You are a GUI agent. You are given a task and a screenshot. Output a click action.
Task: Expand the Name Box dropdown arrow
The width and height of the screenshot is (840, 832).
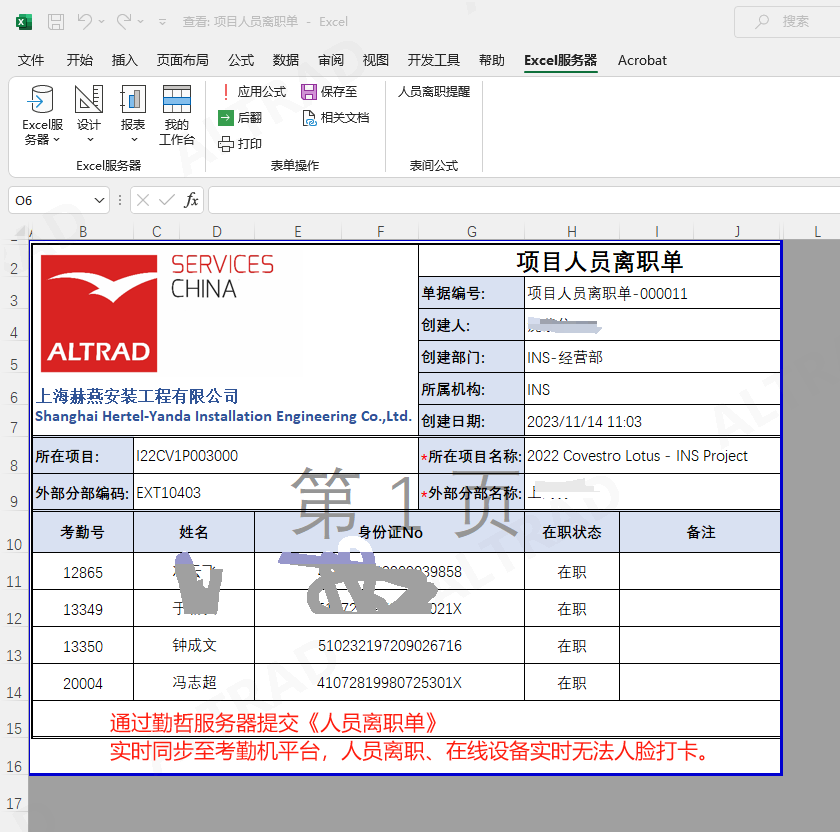click(x=99, y=200)
